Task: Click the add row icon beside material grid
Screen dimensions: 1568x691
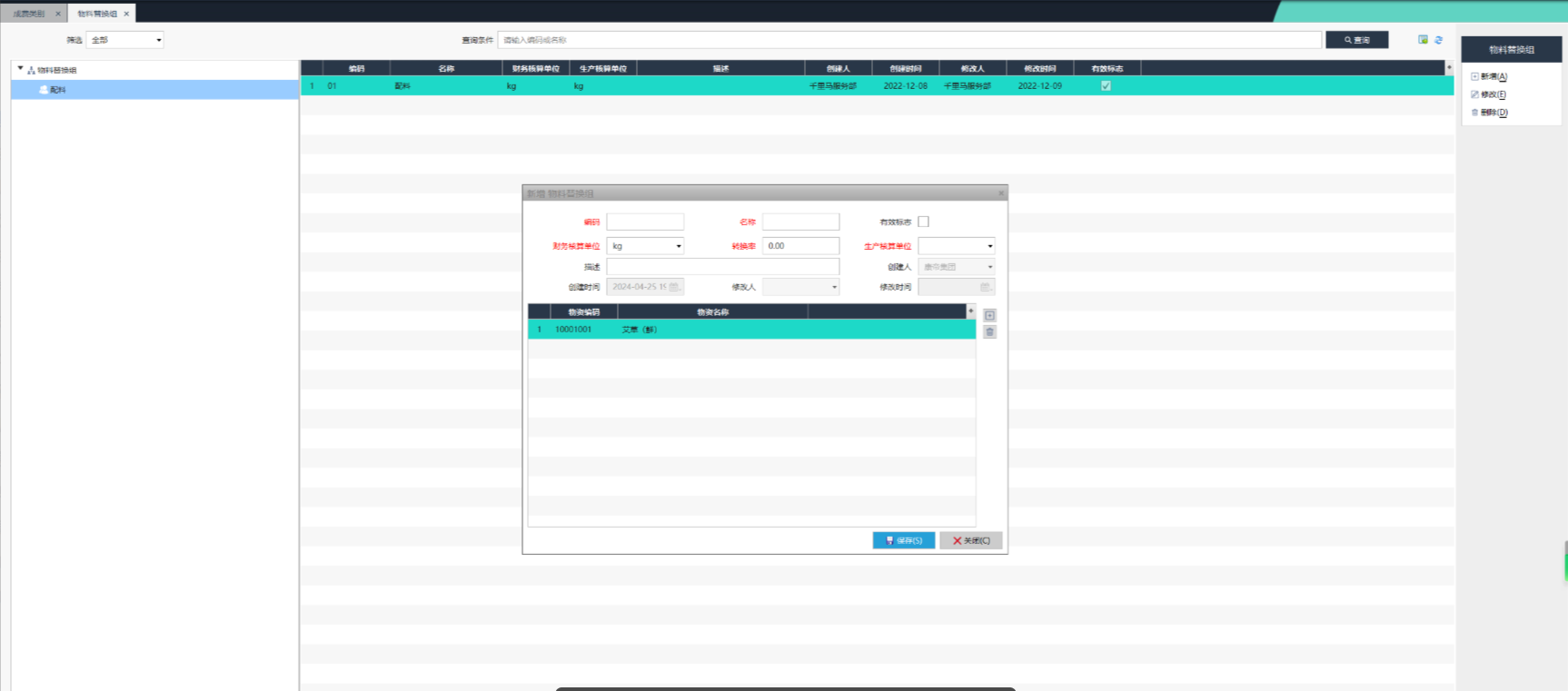Action: [x=989, y=315]
